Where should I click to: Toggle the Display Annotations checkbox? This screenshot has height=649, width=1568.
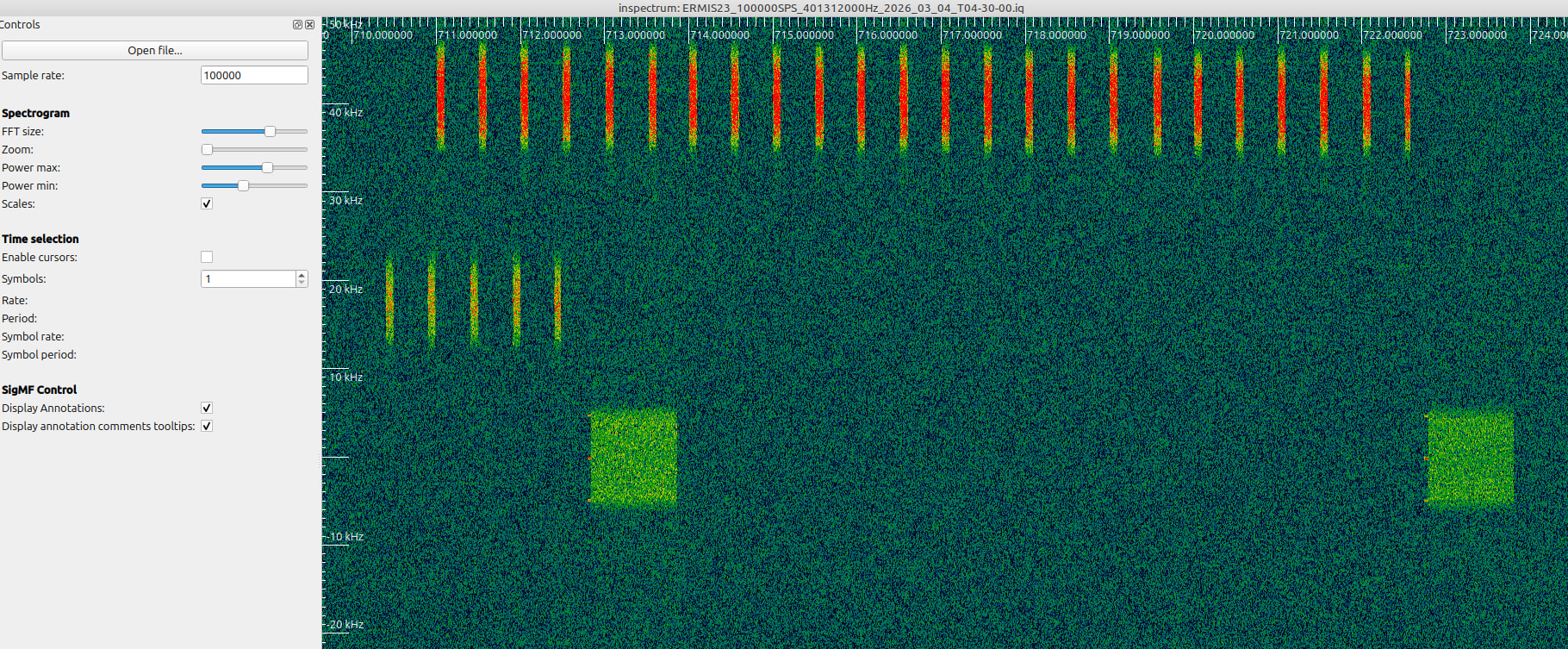[207, 409]
